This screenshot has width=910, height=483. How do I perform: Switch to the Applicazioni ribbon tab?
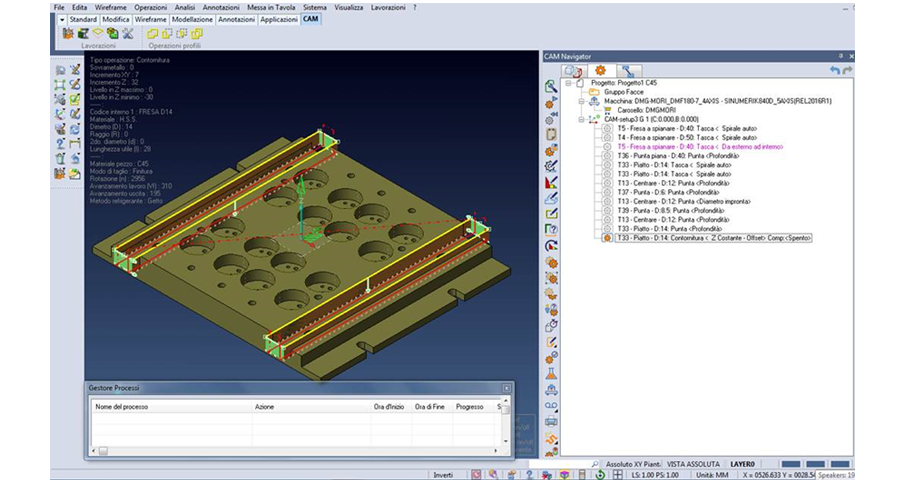click(x=279, y=19)
